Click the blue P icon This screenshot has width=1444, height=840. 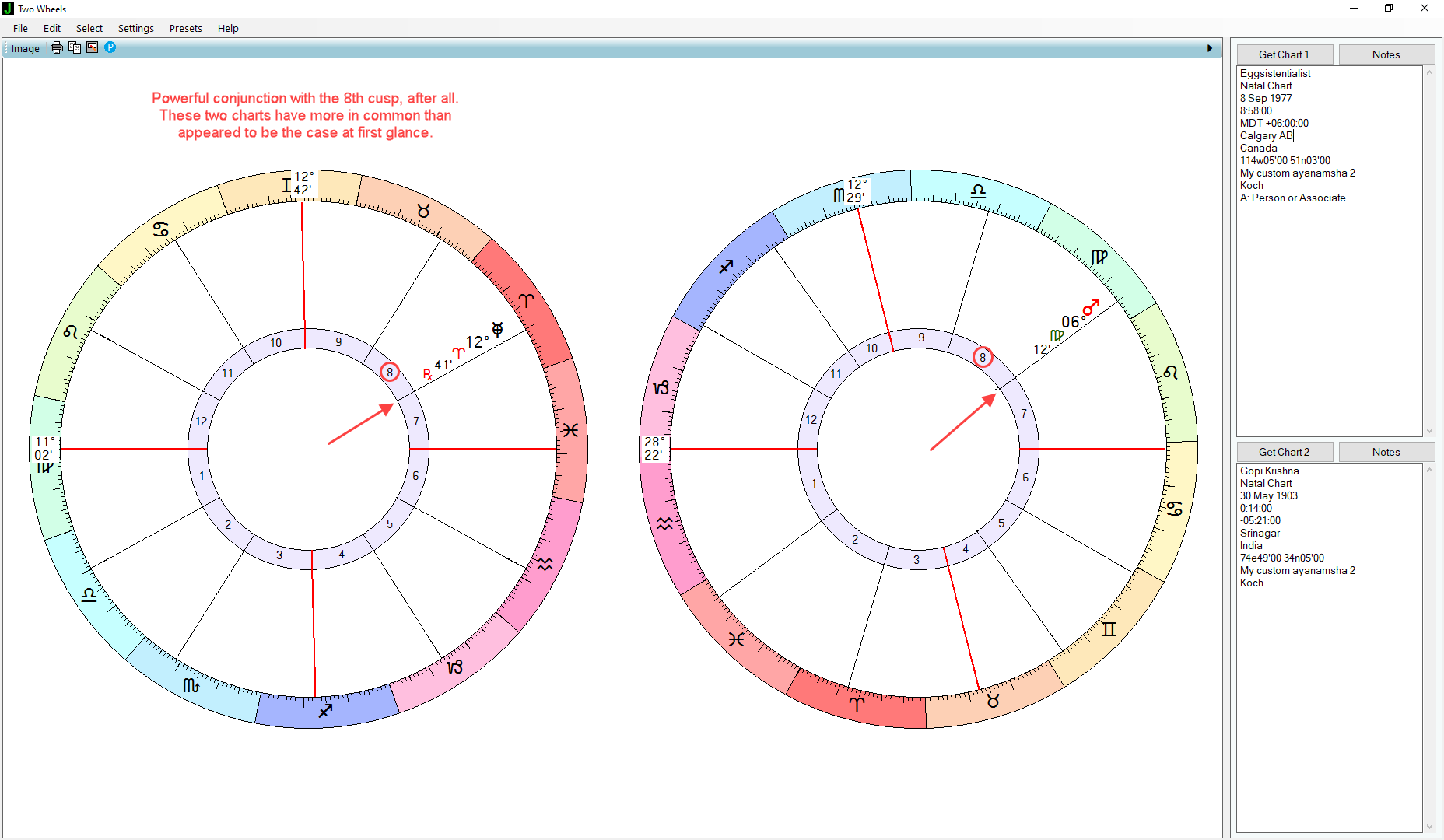(110, 47)
